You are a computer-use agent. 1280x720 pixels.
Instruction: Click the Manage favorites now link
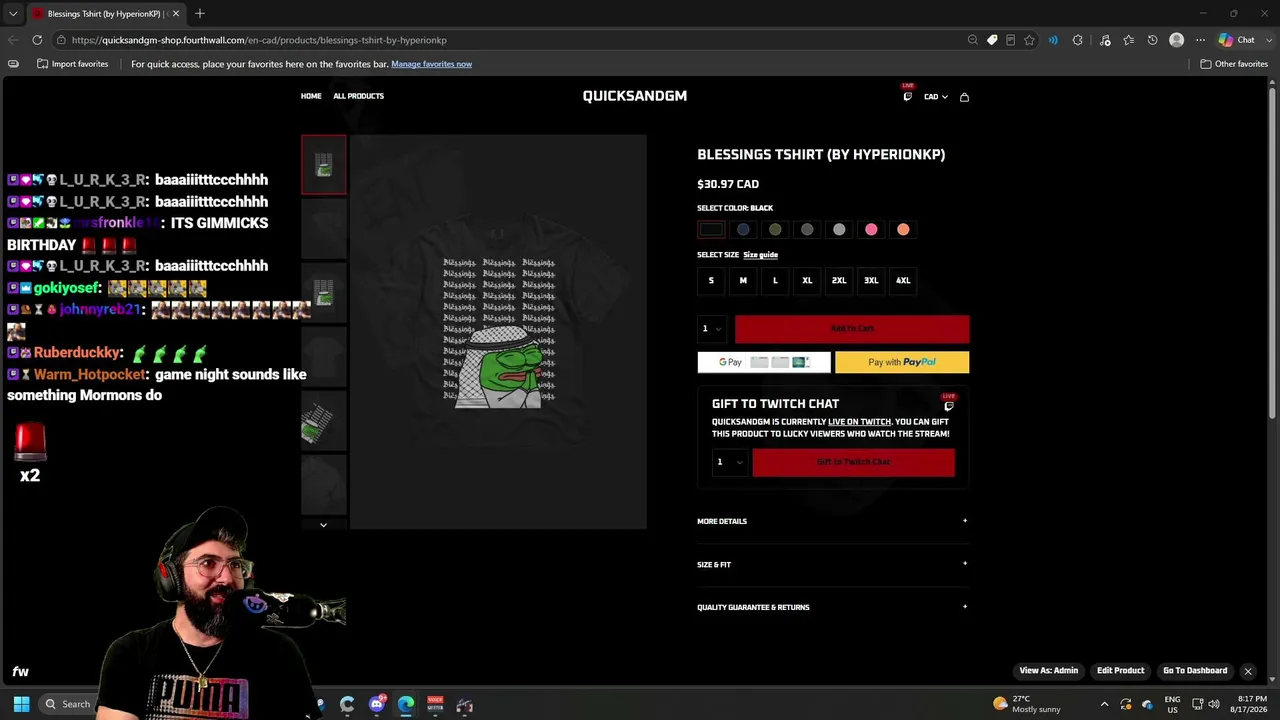pyautogui.click(x=431, y=64)
